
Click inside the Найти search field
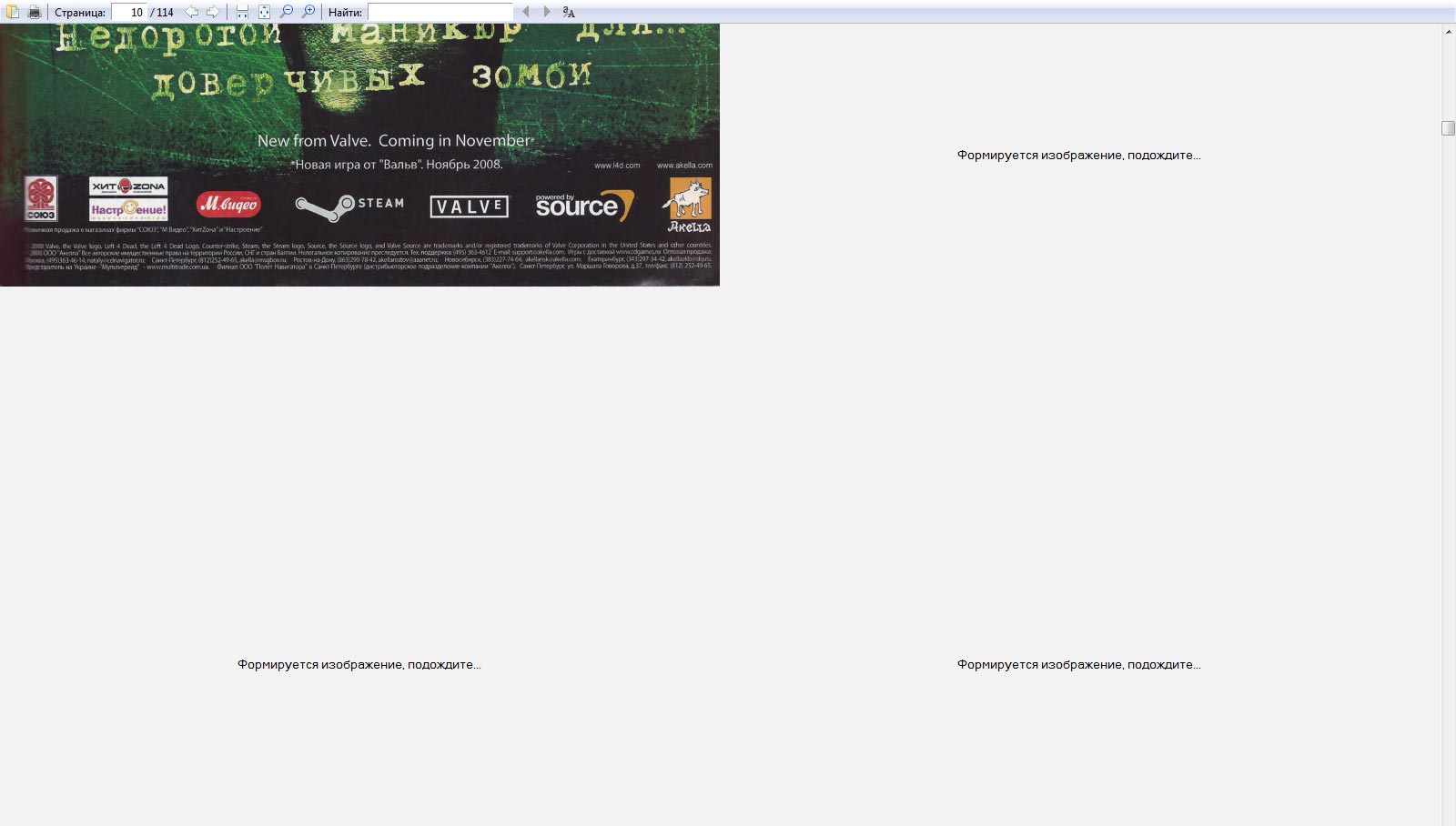pos(440,12)
